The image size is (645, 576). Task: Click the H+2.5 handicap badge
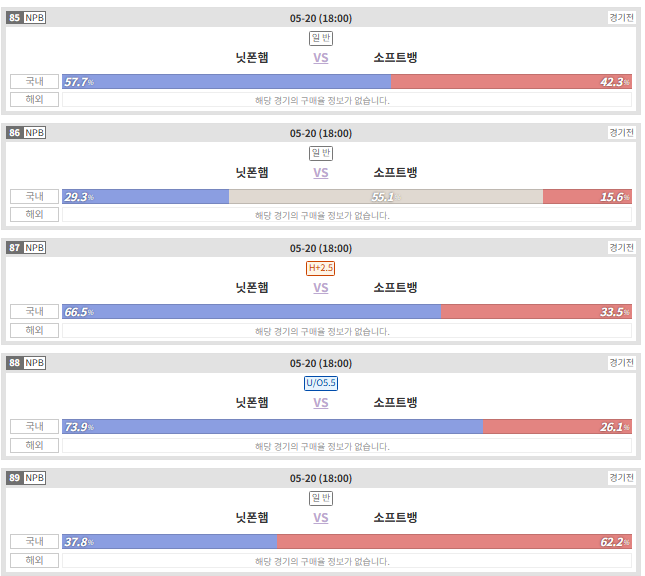click(320, 268)
